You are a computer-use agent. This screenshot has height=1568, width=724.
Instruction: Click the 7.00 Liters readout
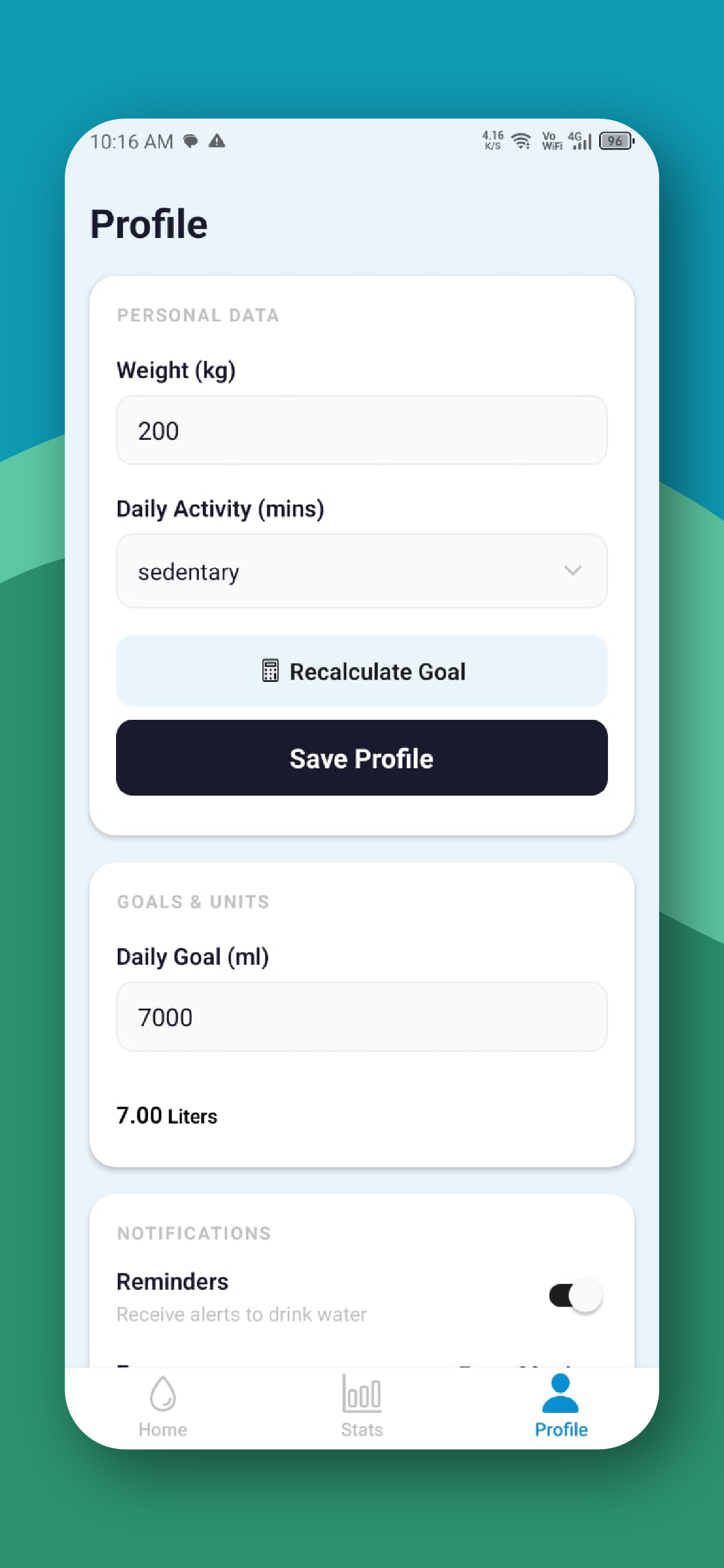(167, 1116)
